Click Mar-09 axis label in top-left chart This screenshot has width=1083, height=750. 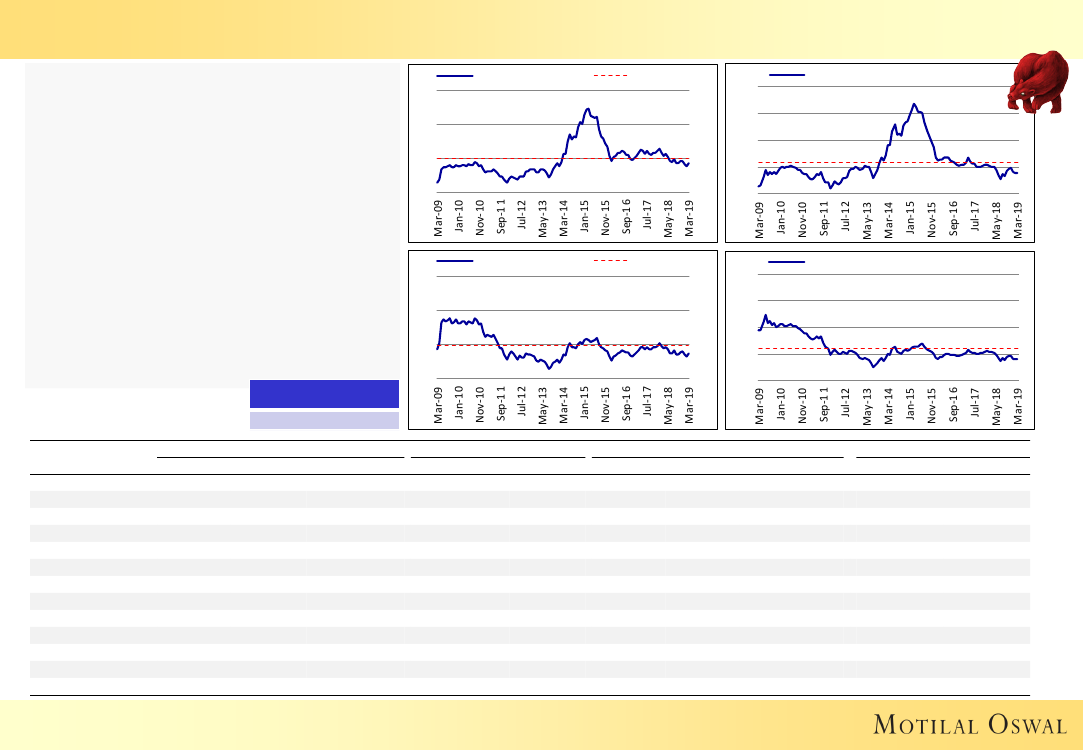click(x=438, y=218)
